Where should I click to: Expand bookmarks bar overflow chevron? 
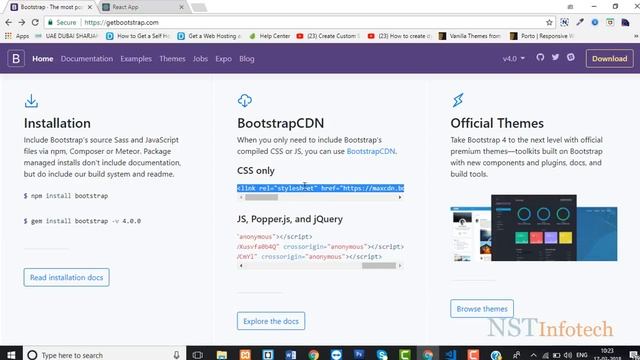pyautogui.click(x=636, y=36)
